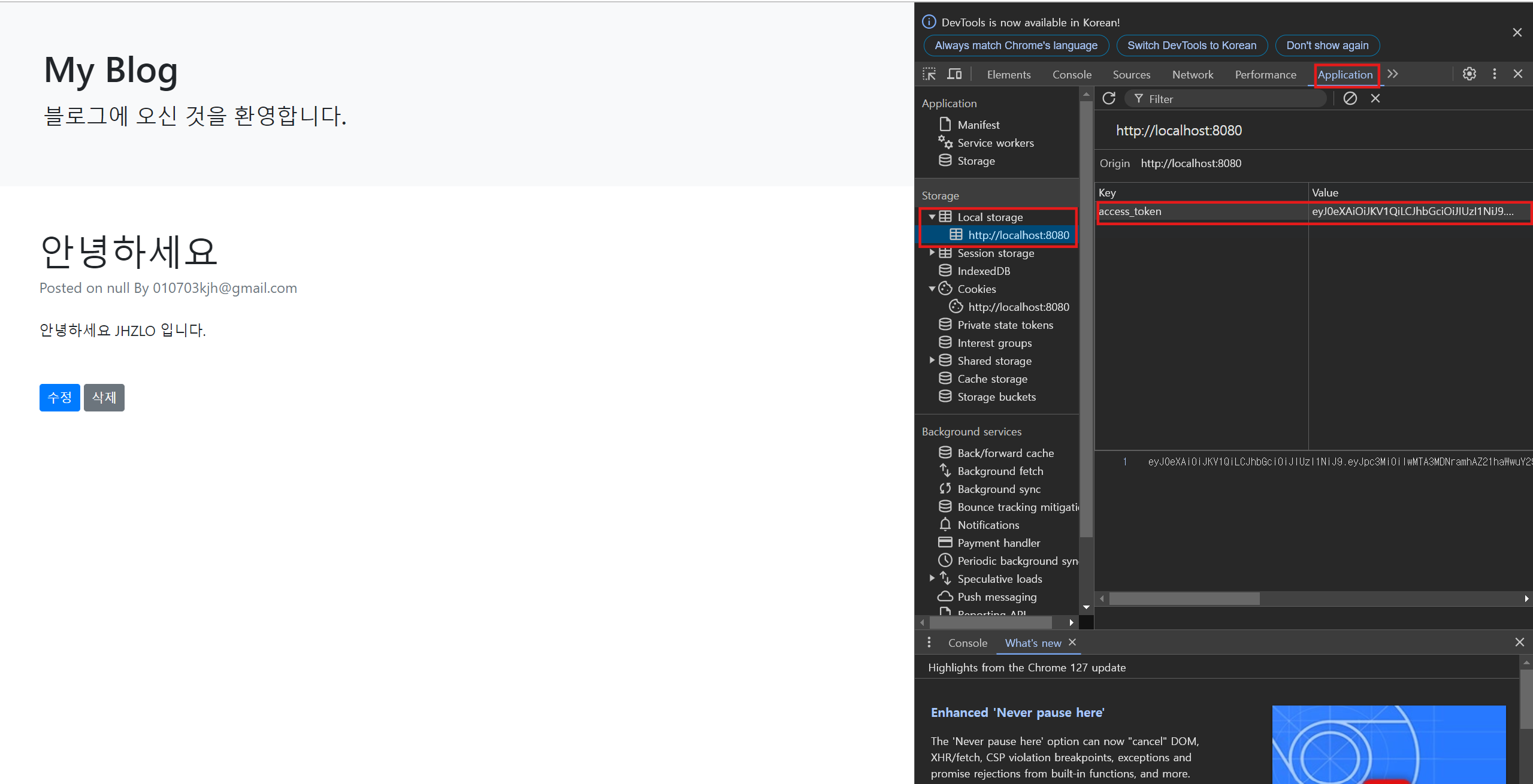Expand the Session storage tree node
The width and height of the screenshot is (1533, 784).
tap(932, 253)
